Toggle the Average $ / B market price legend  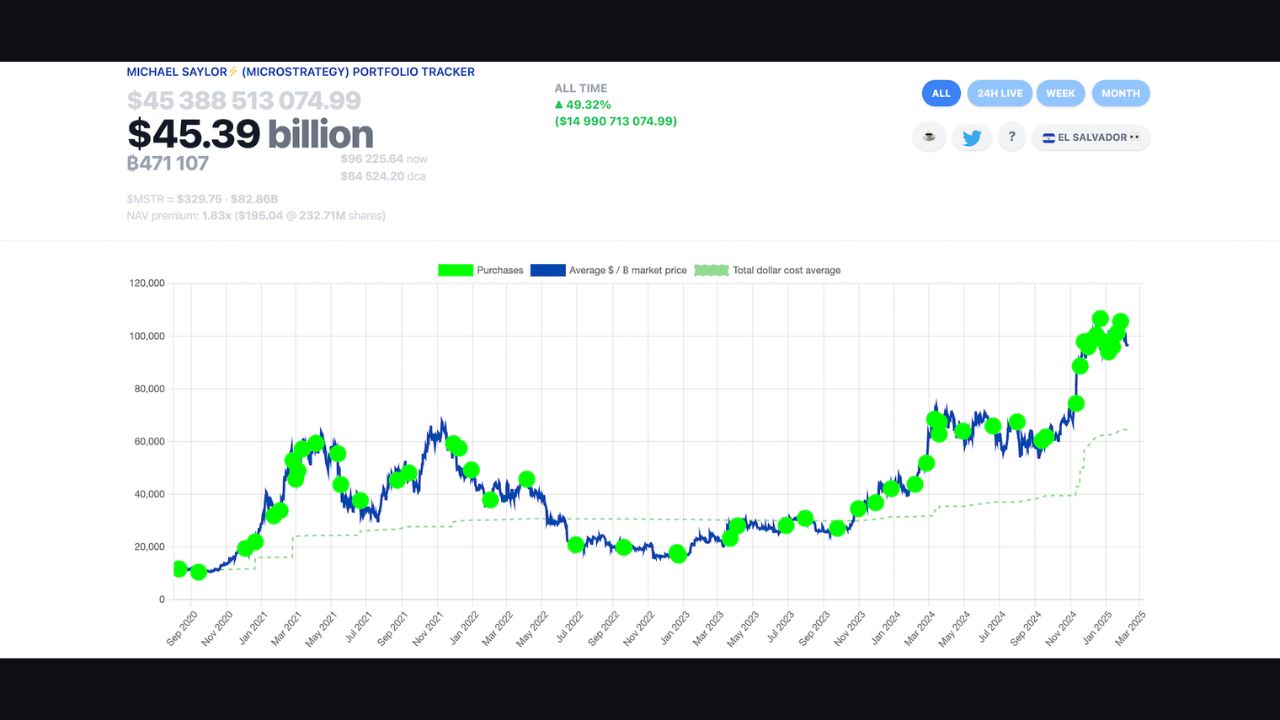click(x=609, y=270)
